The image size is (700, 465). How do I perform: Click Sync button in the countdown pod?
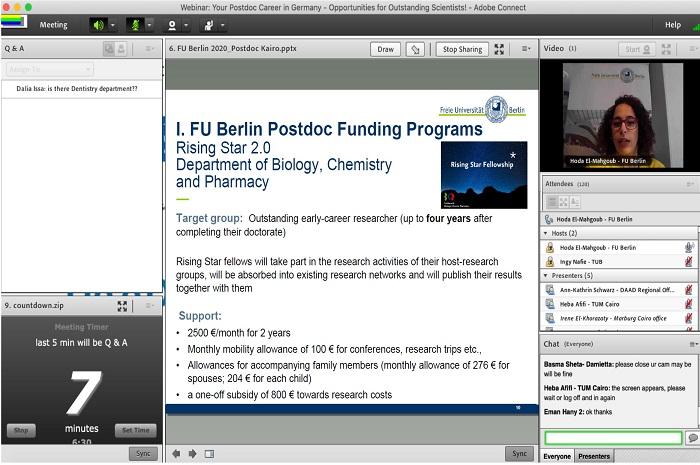tap(143, 454)
